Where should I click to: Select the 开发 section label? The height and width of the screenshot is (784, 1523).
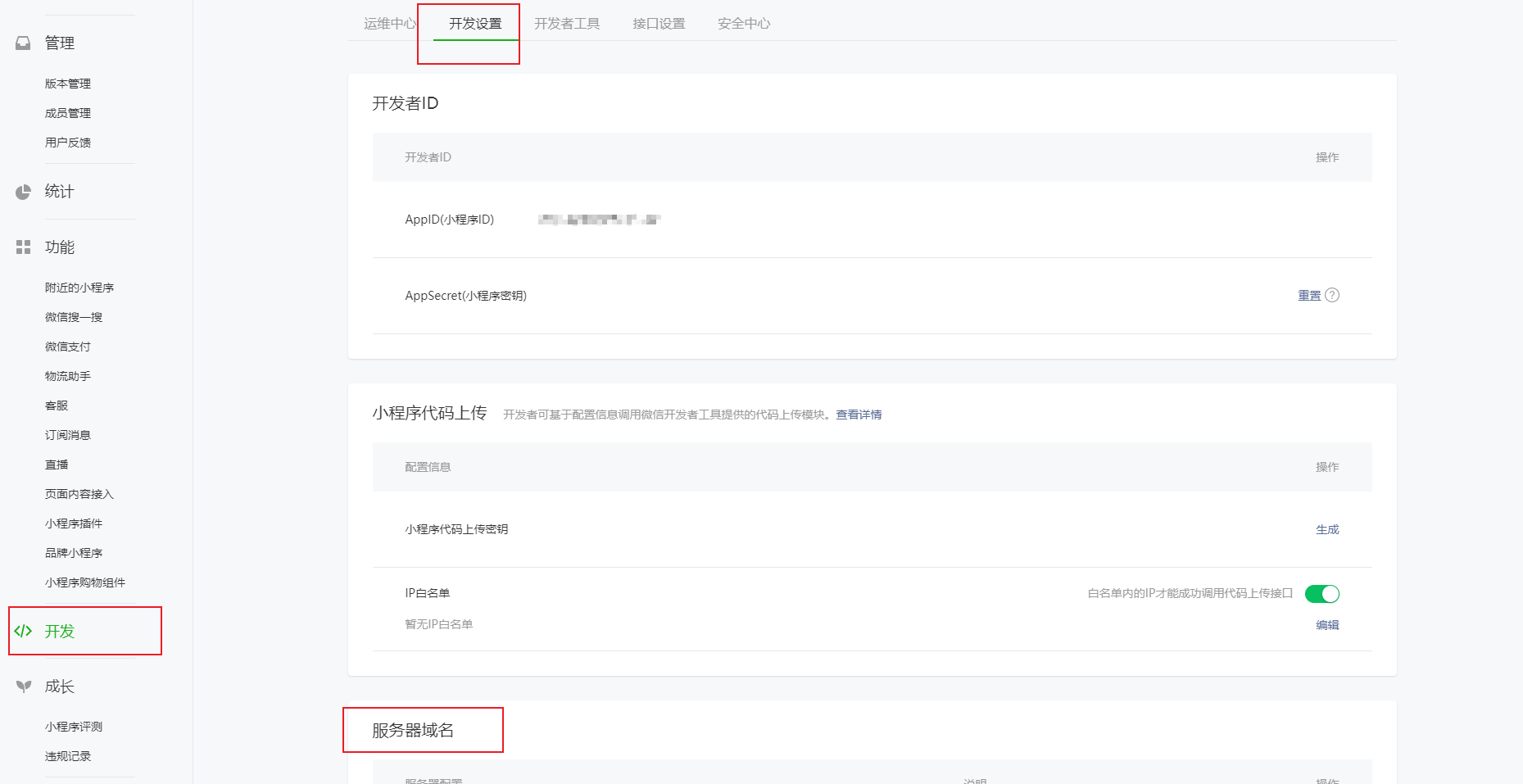59,631
